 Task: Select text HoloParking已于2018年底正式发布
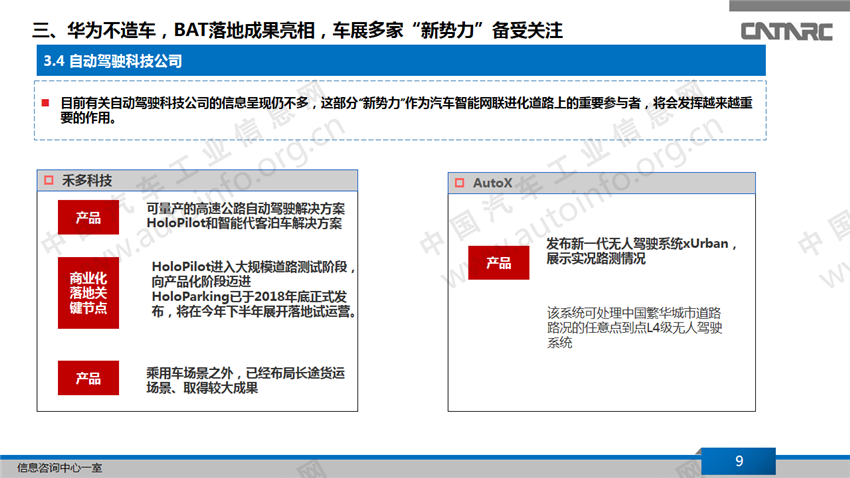(249, 304)
